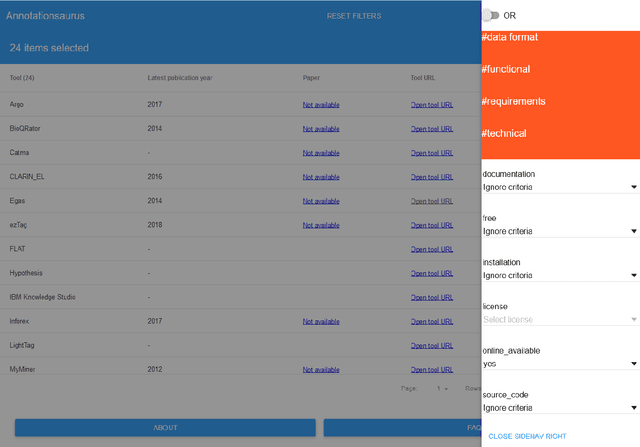Select the #data format tag
This screenshot has width=640, height=447.
click(509, 37)
